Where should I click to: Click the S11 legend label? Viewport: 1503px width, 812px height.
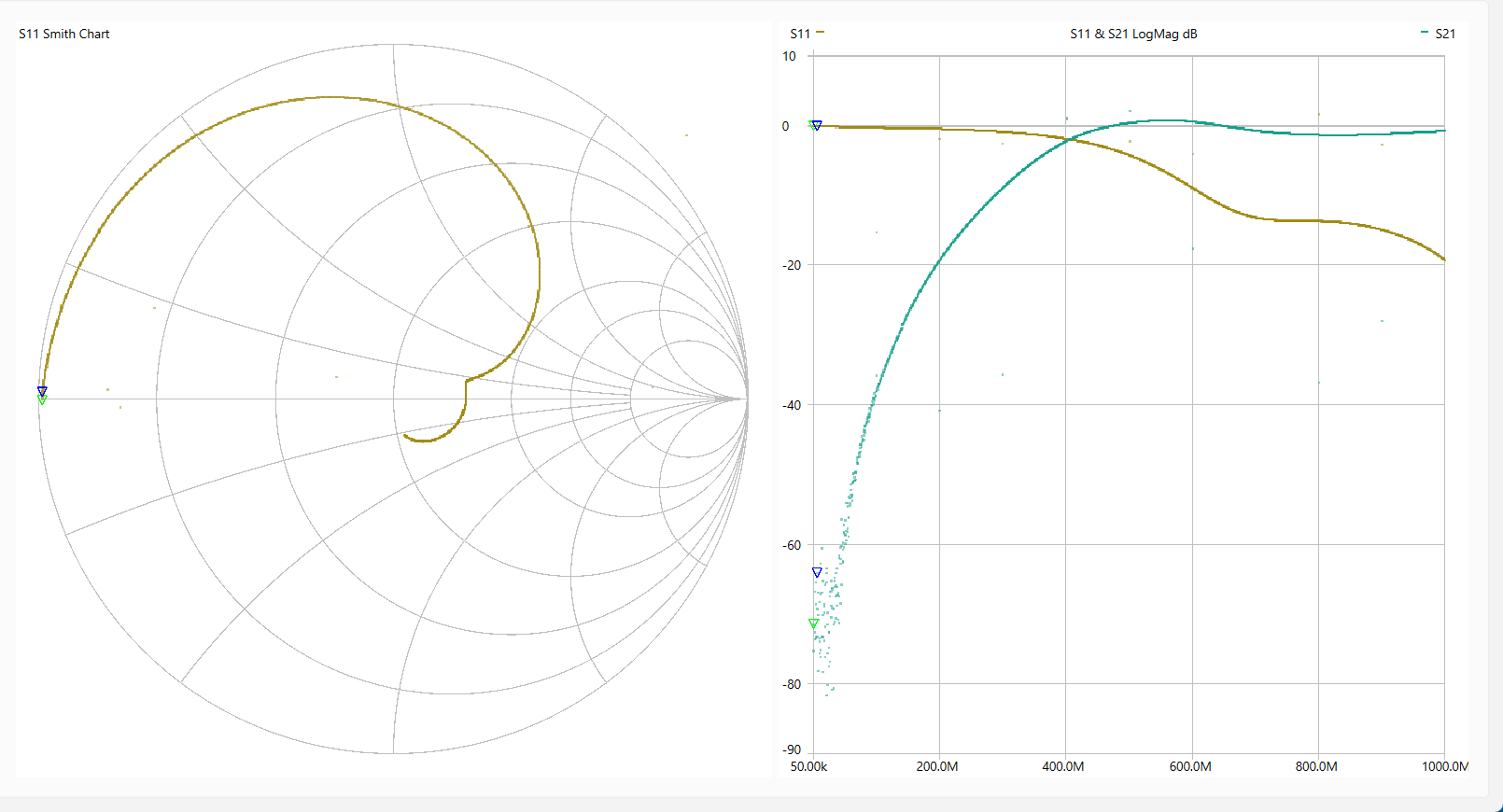800,34
